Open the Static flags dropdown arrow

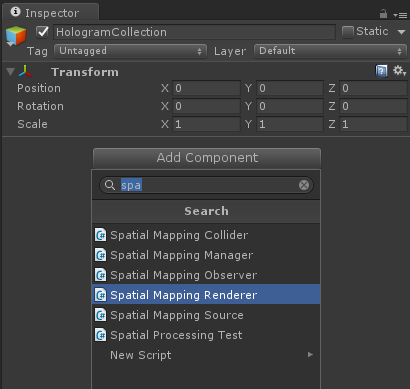tap(401, 32)
